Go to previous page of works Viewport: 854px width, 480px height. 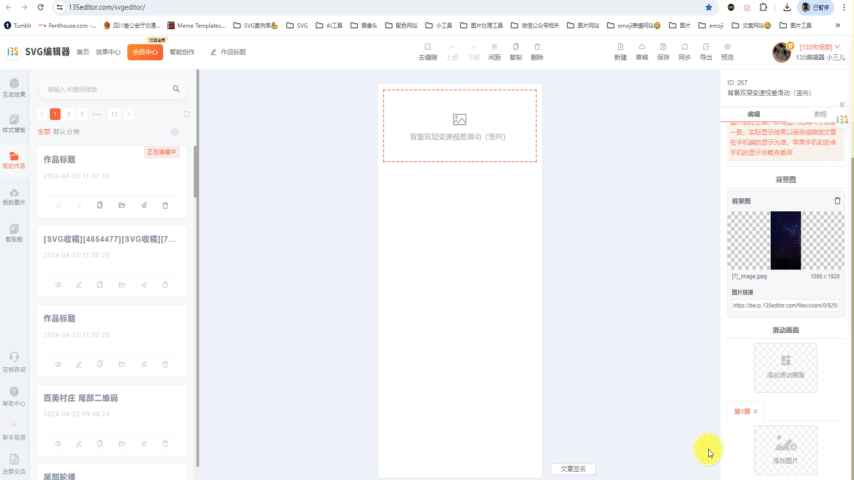tap(42, 114)
